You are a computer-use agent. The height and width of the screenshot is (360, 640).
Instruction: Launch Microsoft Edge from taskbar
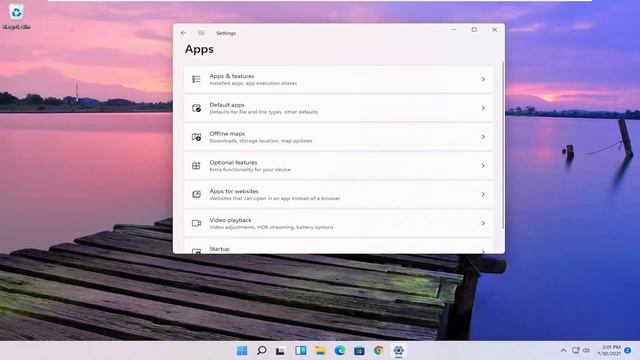click(340, 351)
